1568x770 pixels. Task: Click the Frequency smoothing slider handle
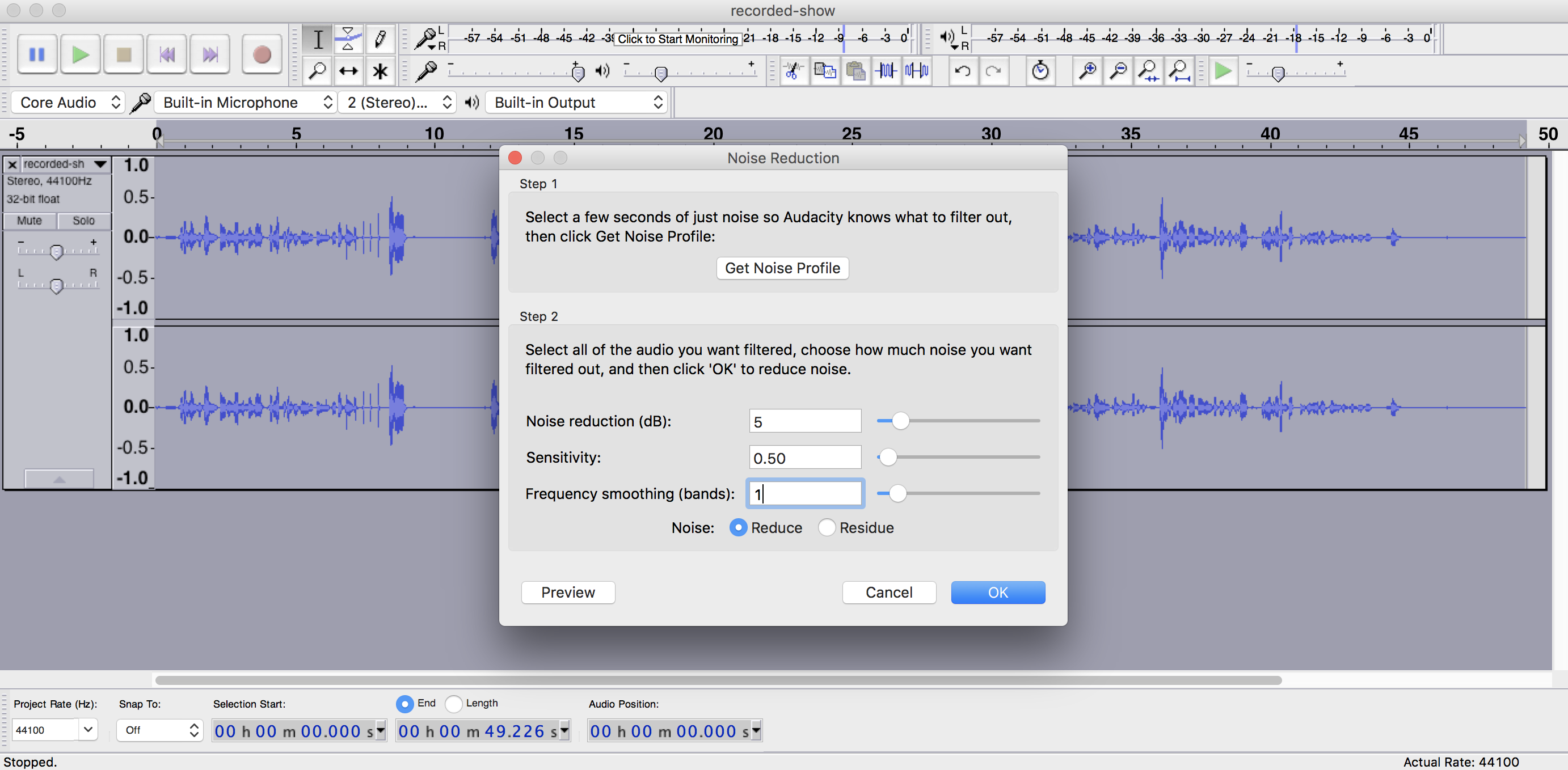tap(897, 493)
